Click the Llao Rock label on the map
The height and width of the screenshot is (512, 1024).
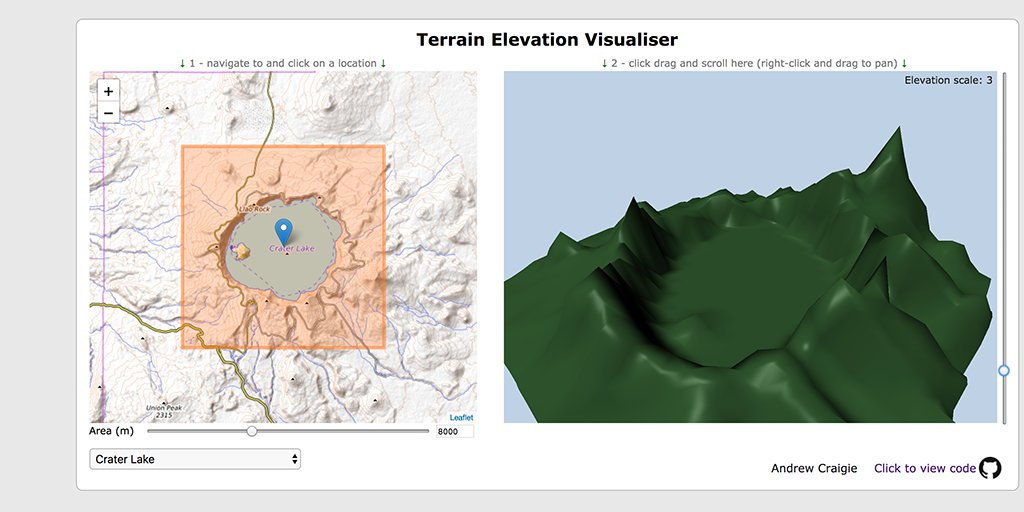tap(254, 209)
